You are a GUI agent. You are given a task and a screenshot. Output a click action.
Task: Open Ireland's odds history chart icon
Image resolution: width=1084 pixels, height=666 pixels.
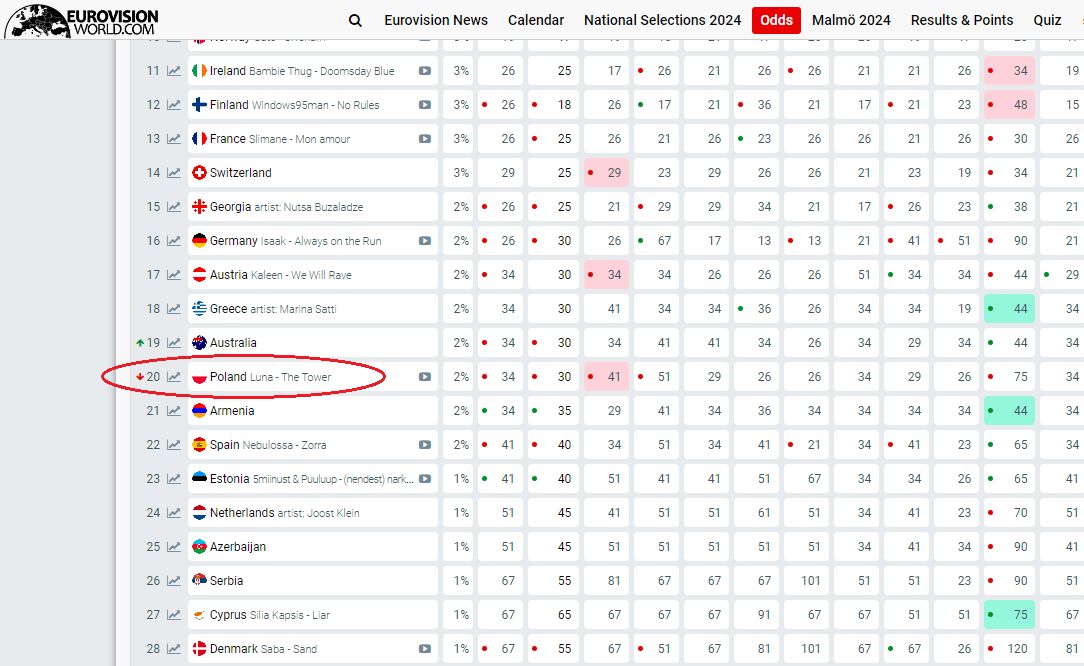point(174,71)
